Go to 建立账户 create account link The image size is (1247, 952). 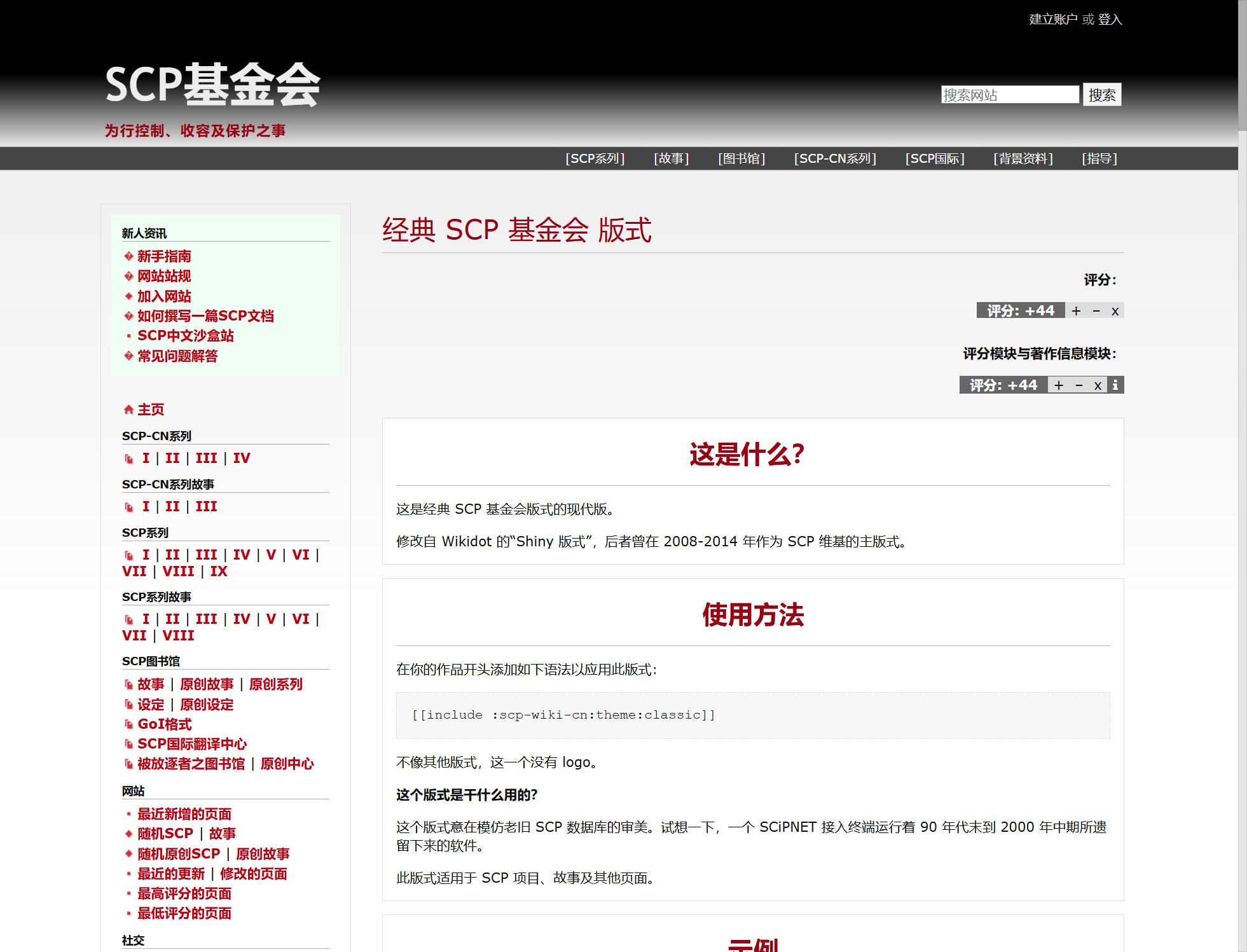pos(1053,20)
